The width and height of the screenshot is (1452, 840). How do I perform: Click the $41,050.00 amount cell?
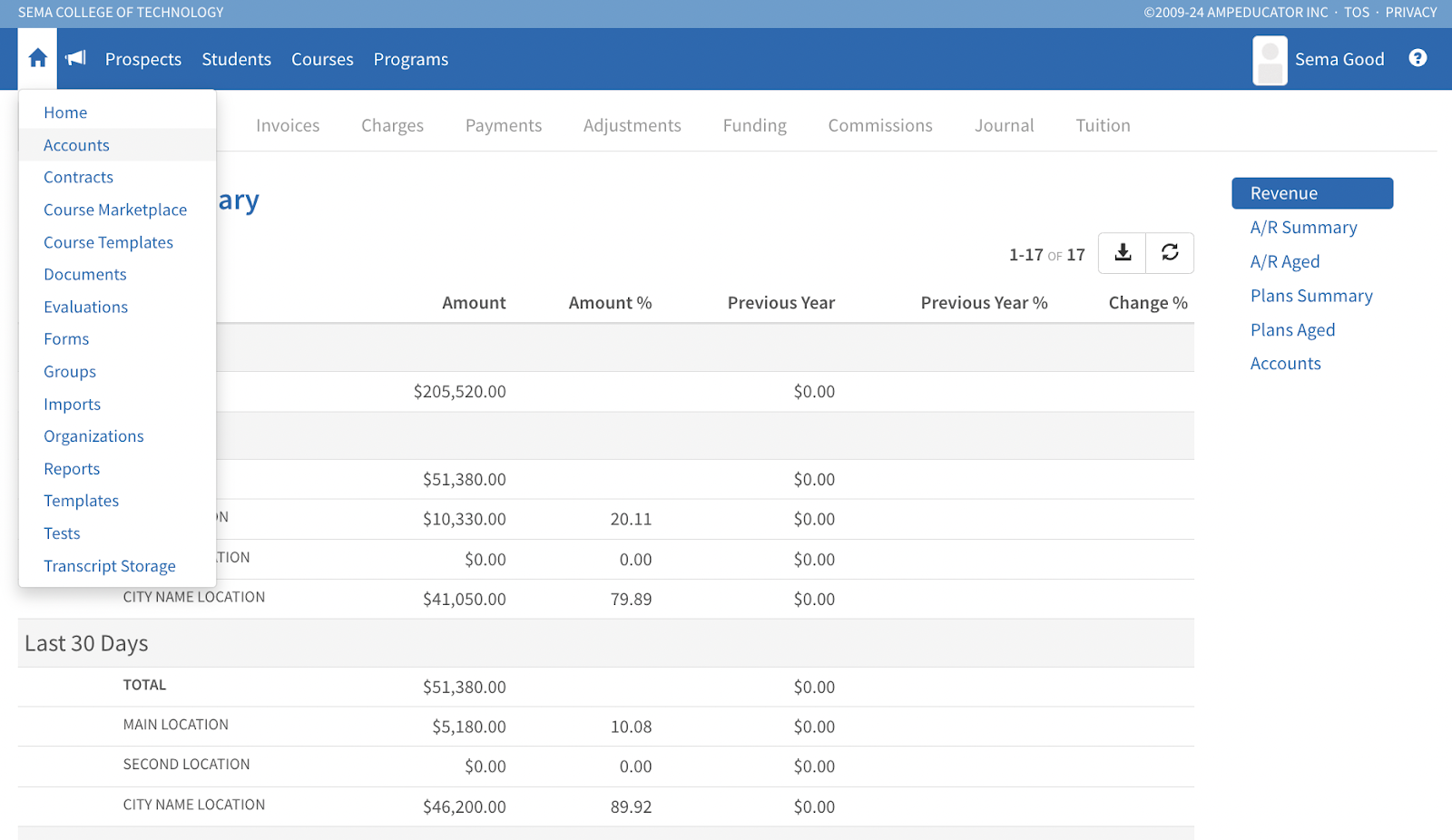click(x=465, y=600)
